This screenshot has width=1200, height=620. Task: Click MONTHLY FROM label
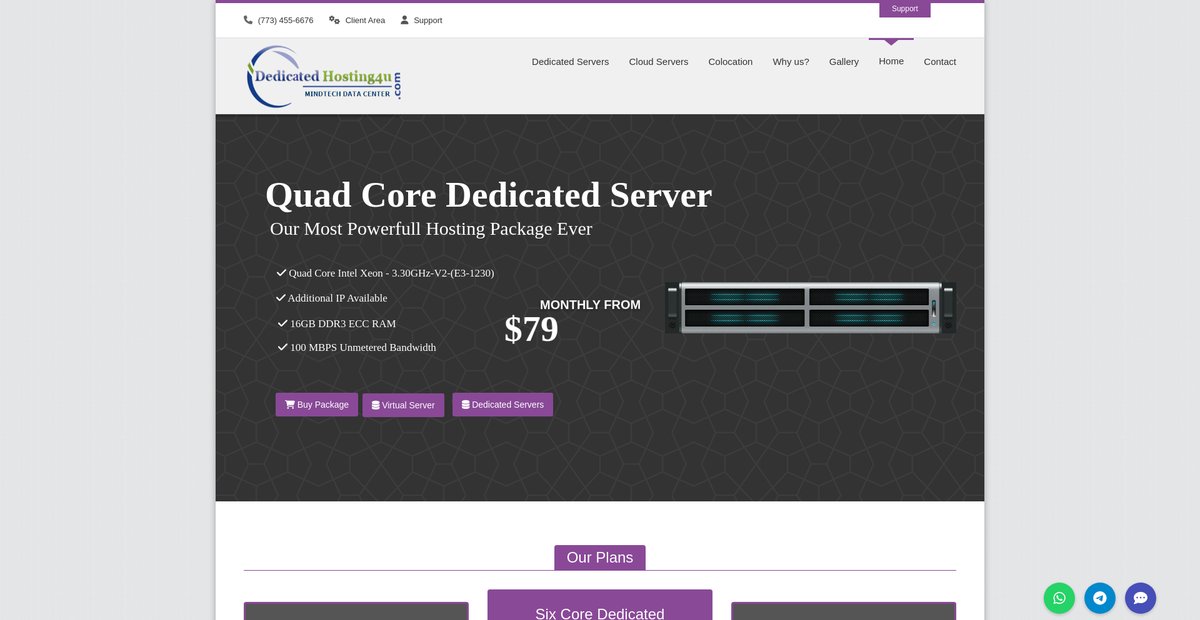[590, 305]
